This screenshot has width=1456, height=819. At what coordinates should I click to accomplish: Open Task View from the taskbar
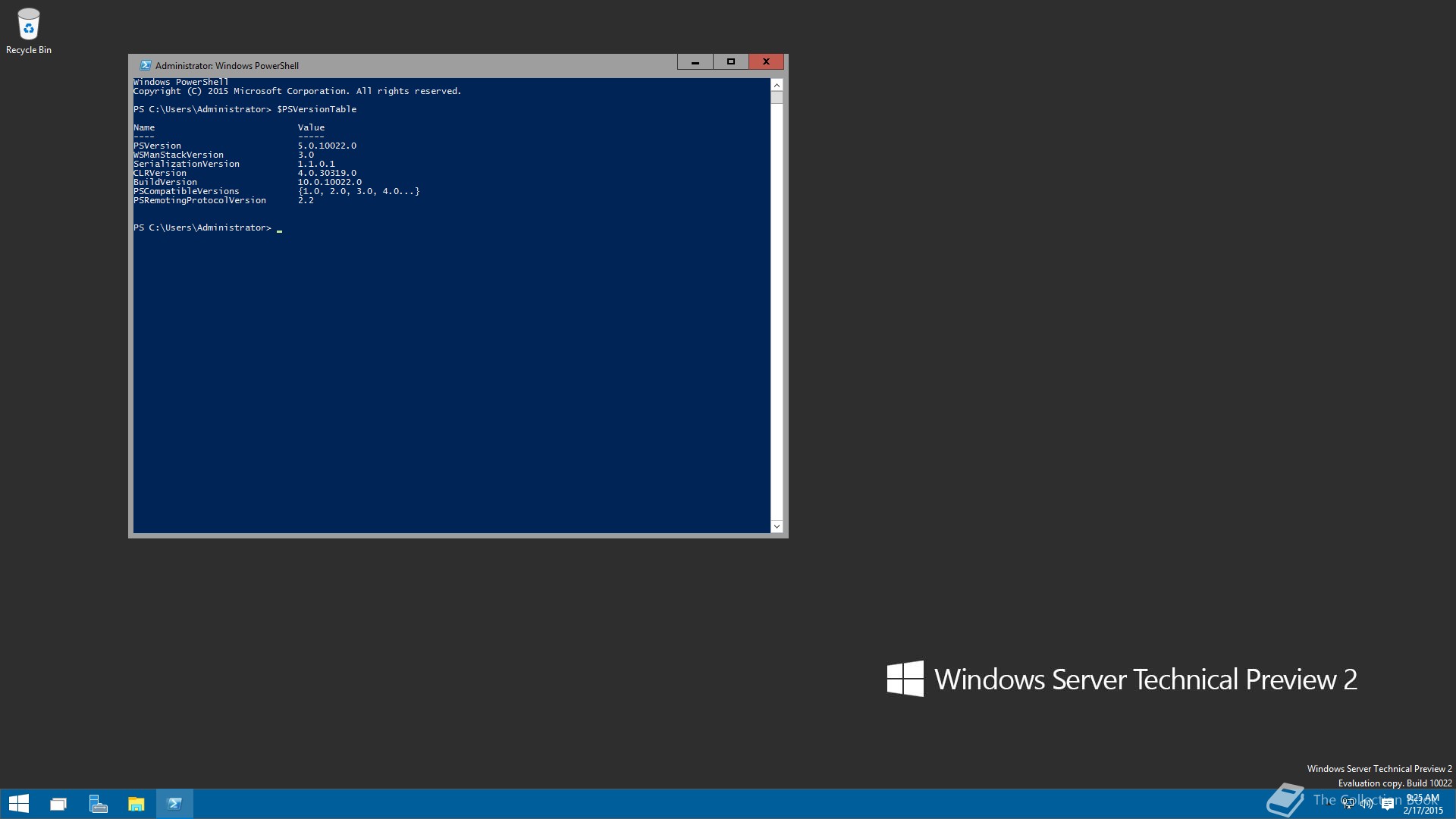58,804
